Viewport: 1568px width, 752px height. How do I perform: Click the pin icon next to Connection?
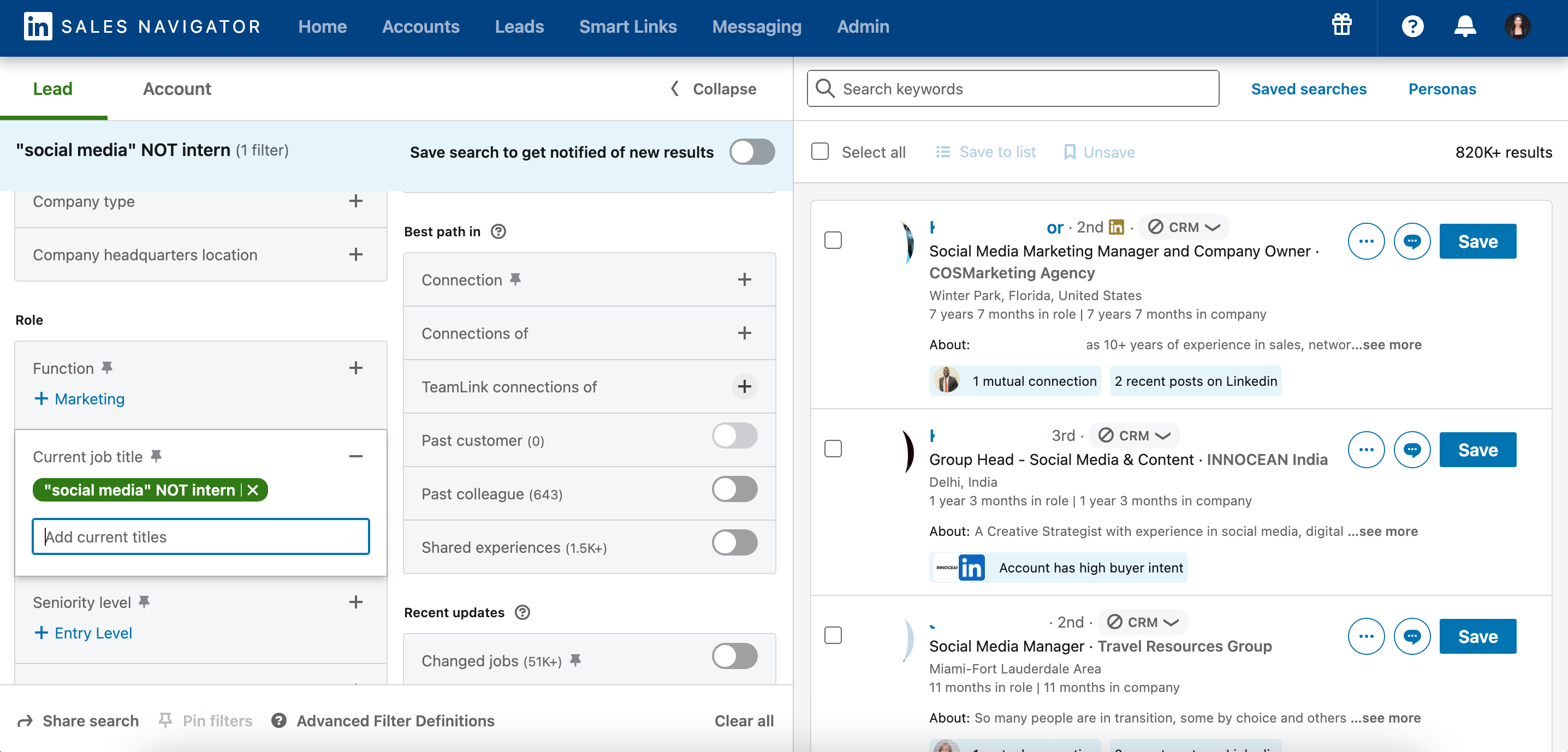pyautogui.click(x=515, y=279)
